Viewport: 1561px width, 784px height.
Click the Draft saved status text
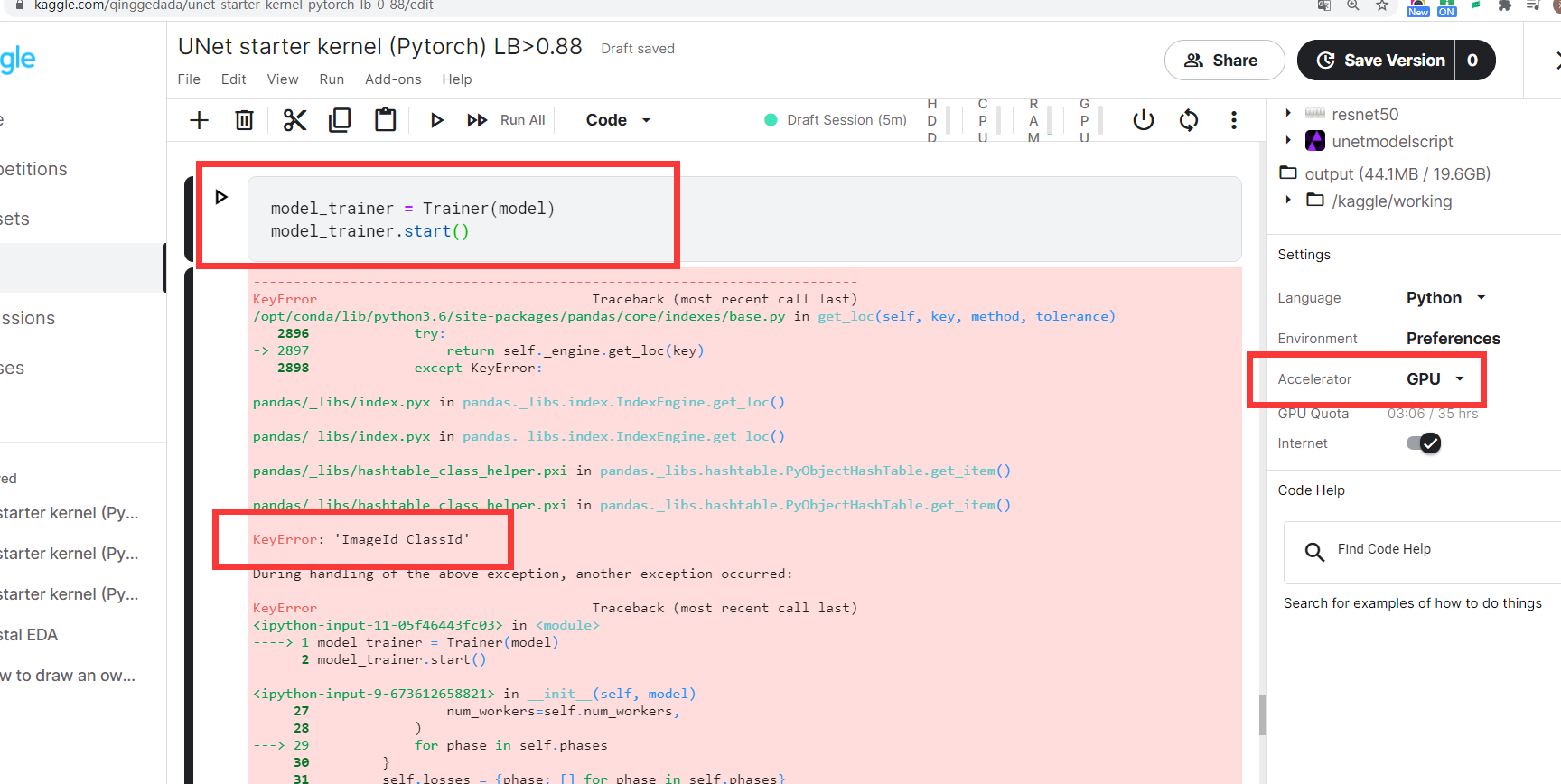tap(638, 49)
